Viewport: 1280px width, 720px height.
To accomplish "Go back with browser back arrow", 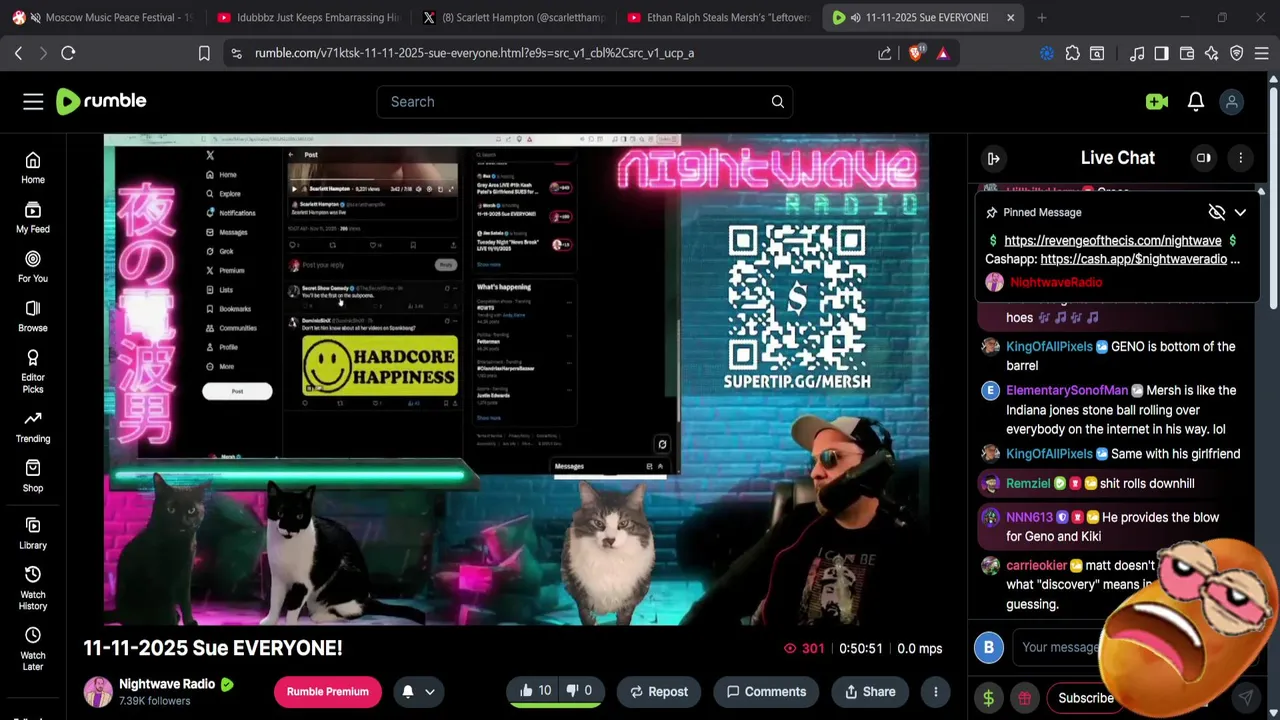I will (x=18, y=53).
